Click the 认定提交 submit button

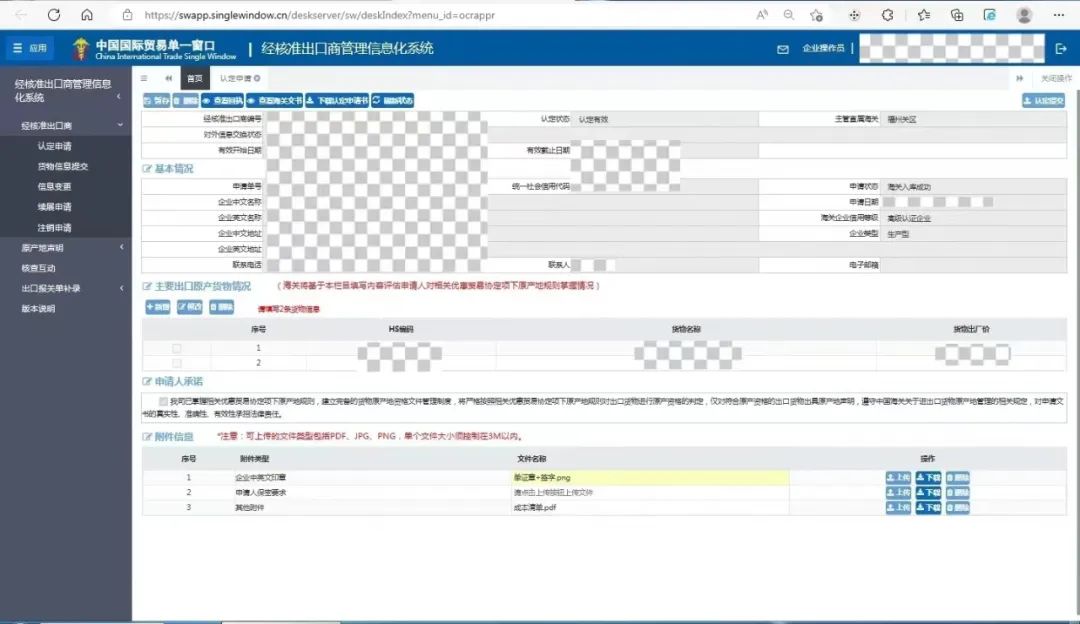1043,101
